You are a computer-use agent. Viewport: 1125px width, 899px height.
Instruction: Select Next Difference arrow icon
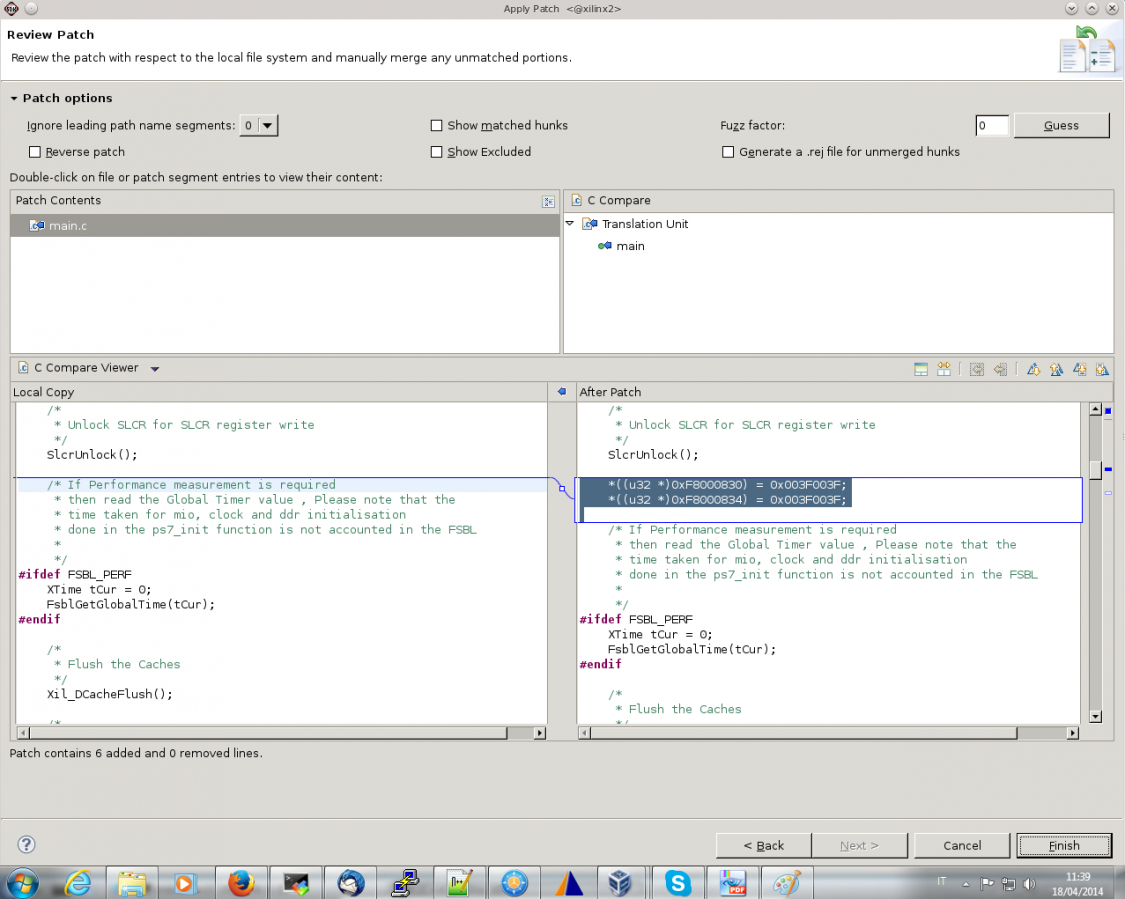1034,369
